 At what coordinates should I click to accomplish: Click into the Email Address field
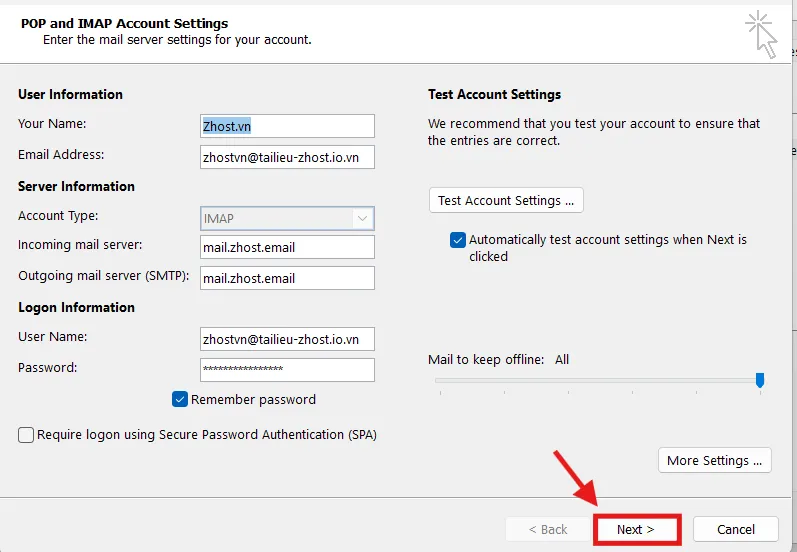[287, 157]
